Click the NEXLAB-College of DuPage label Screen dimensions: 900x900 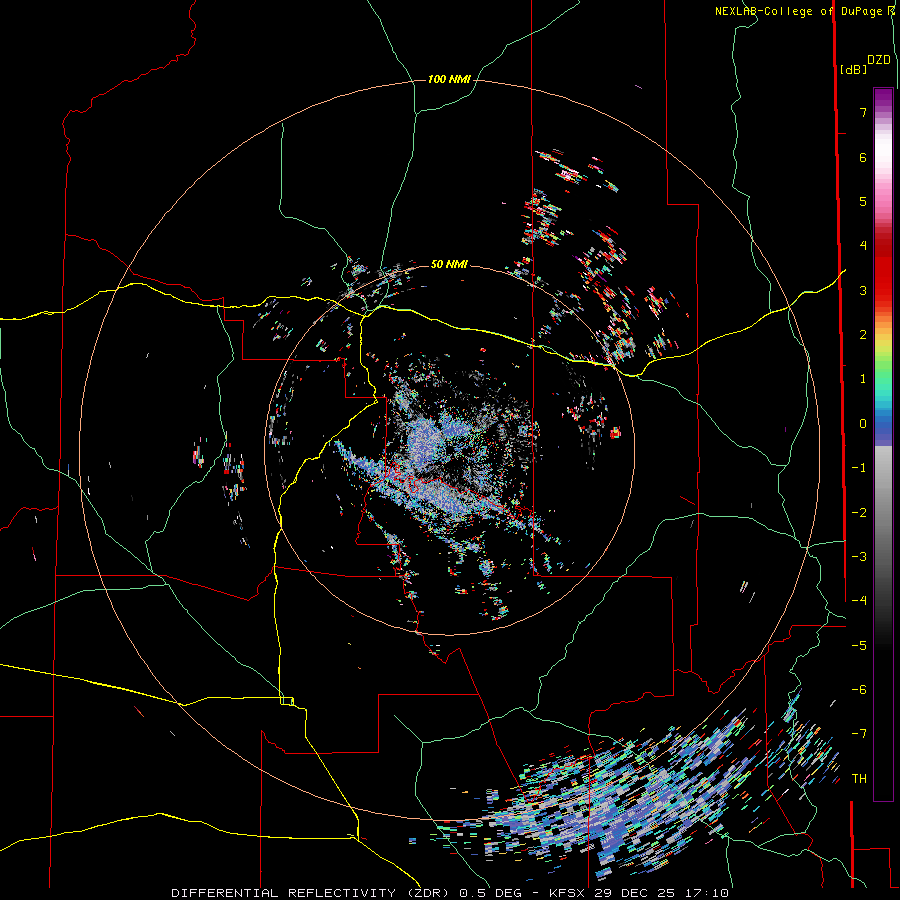804,11
